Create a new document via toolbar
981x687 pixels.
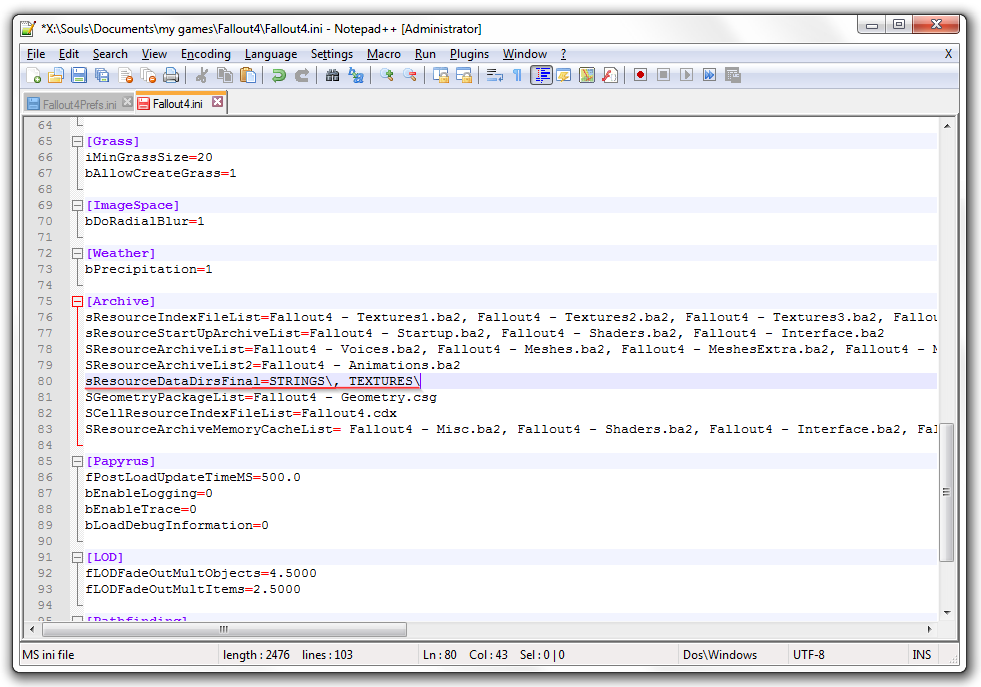tap(33, 76)
